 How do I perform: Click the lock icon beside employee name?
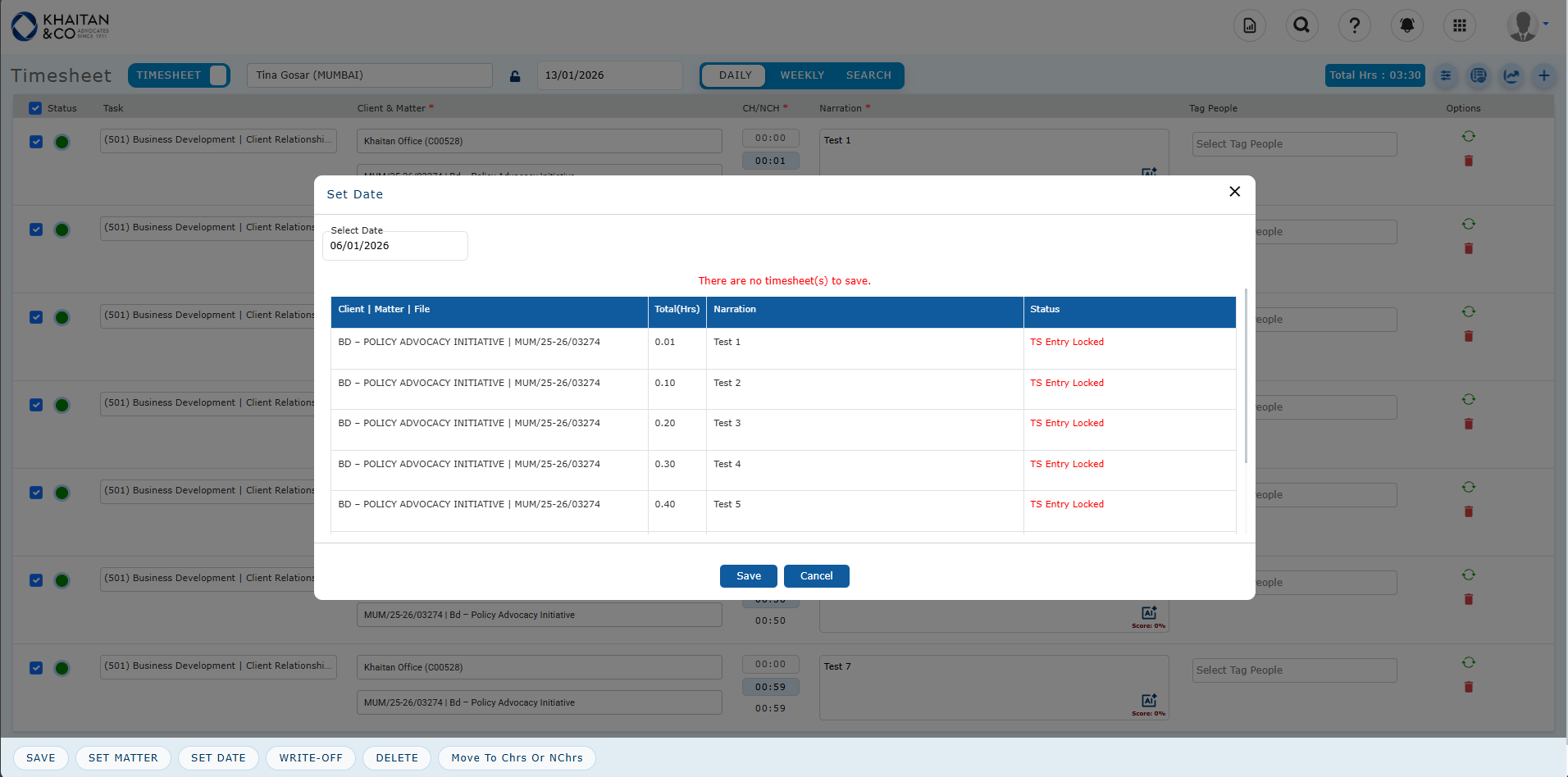pyautogui.click(x=515, y=76)
